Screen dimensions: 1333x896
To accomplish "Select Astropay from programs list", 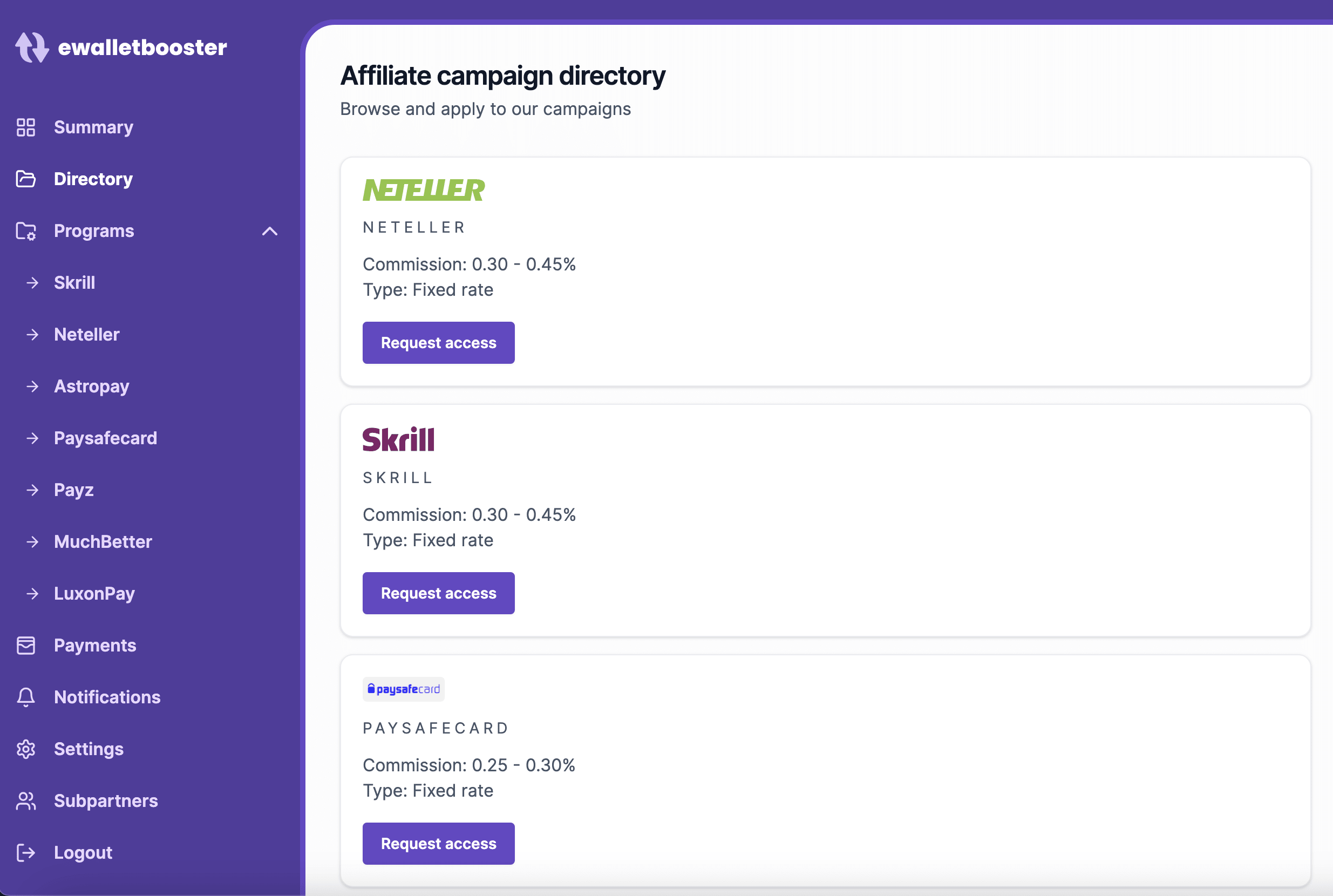I will click(x=91, y=386).
